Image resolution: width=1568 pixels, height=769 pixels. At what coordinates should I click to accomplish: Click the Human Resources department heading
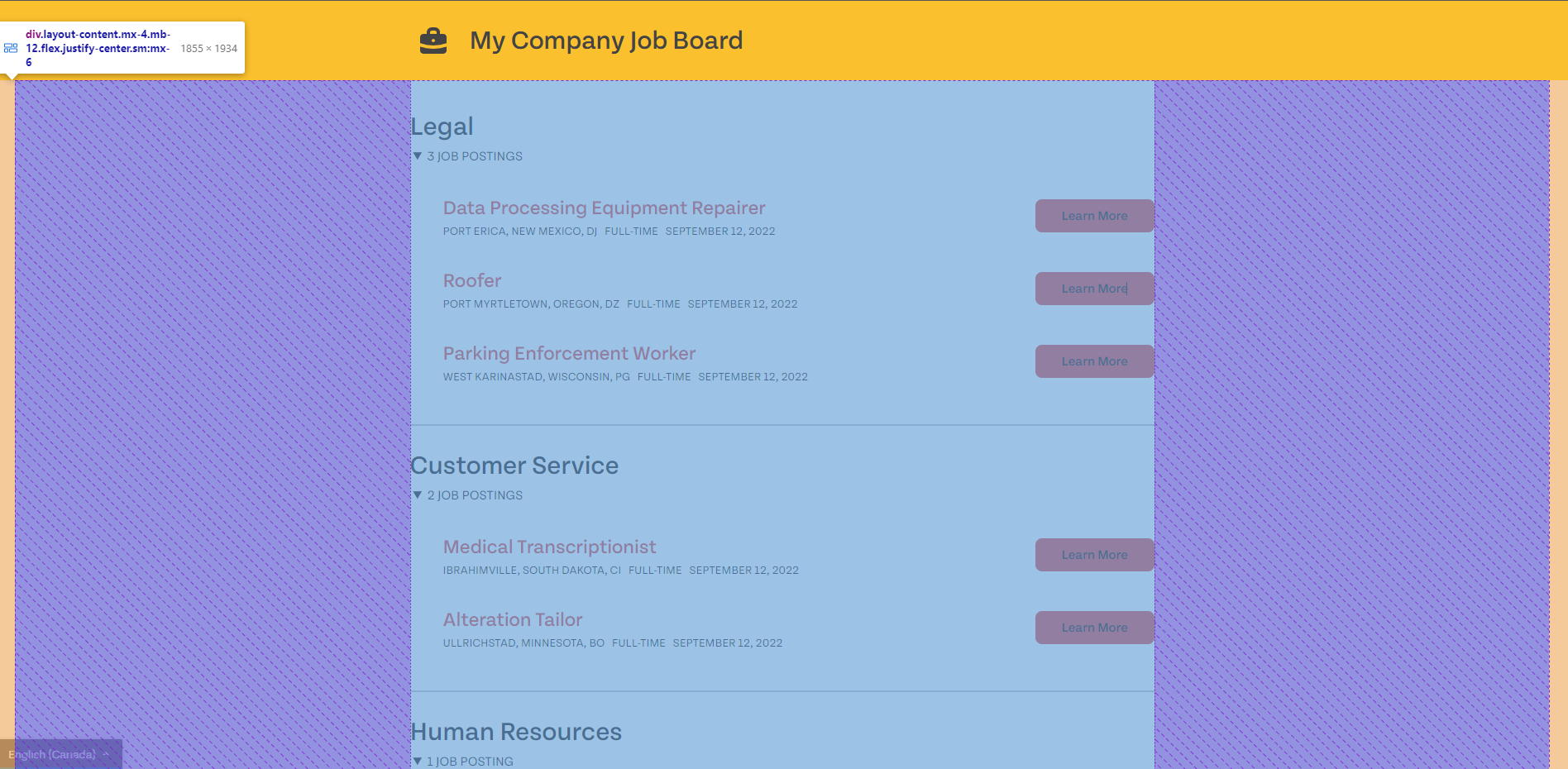point(516,732)
